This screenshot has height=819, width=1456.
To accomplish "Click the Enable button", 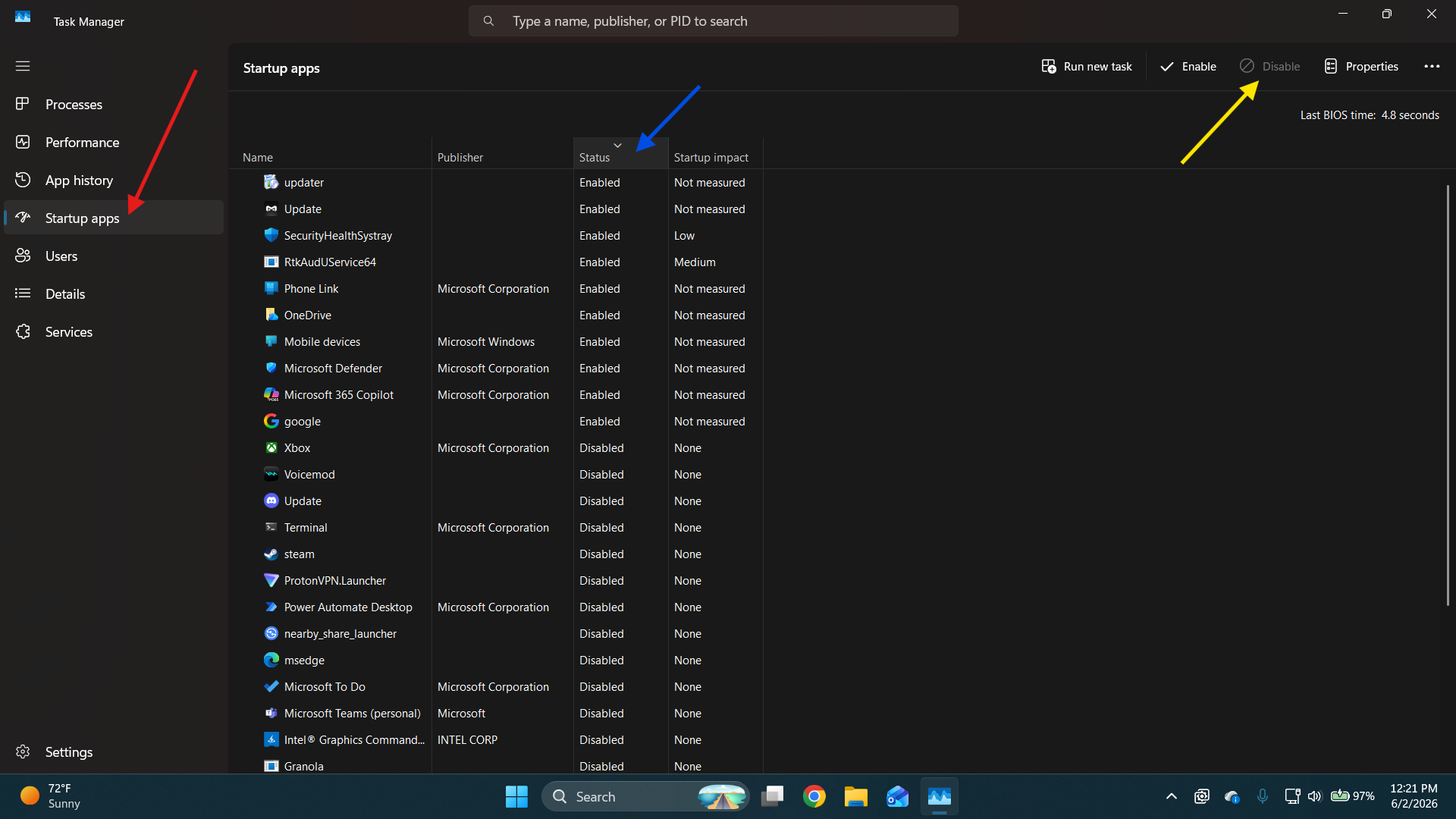I will [1188, 67].
